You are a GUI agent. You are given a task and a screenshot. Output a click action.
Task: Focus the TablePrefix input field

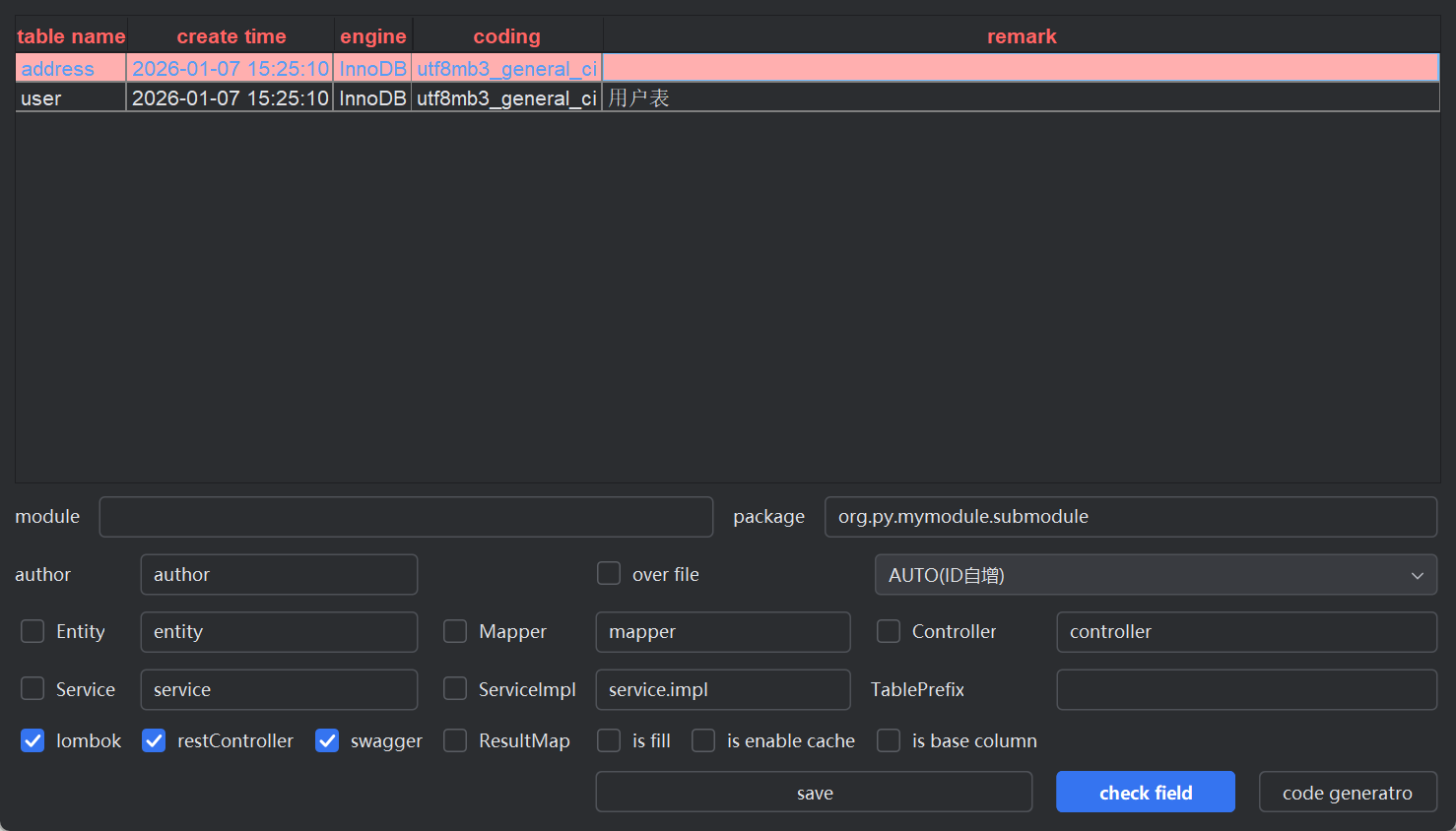[x=1247, y=689]
